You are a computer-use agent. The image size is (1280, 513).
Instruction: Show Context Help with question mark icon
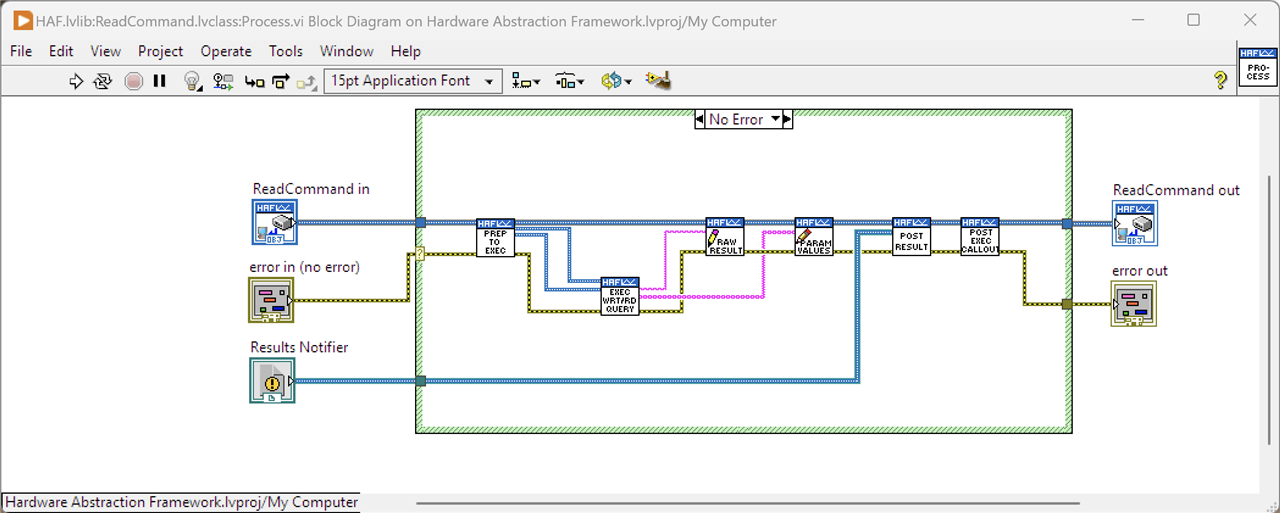[1220, 81]
